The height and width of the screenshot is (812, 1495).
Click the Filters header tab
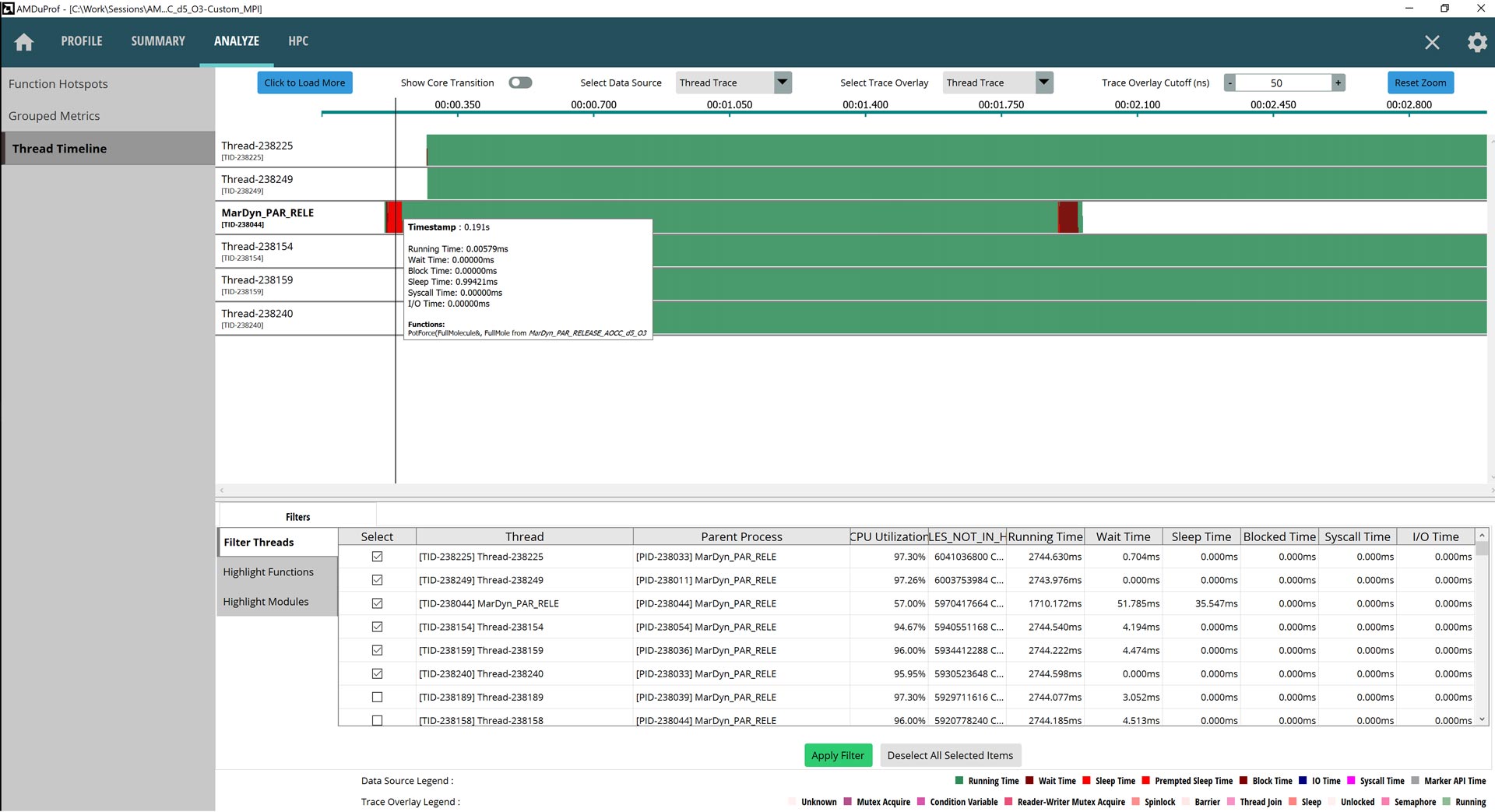pyautogui.click(x=297, y=517)
